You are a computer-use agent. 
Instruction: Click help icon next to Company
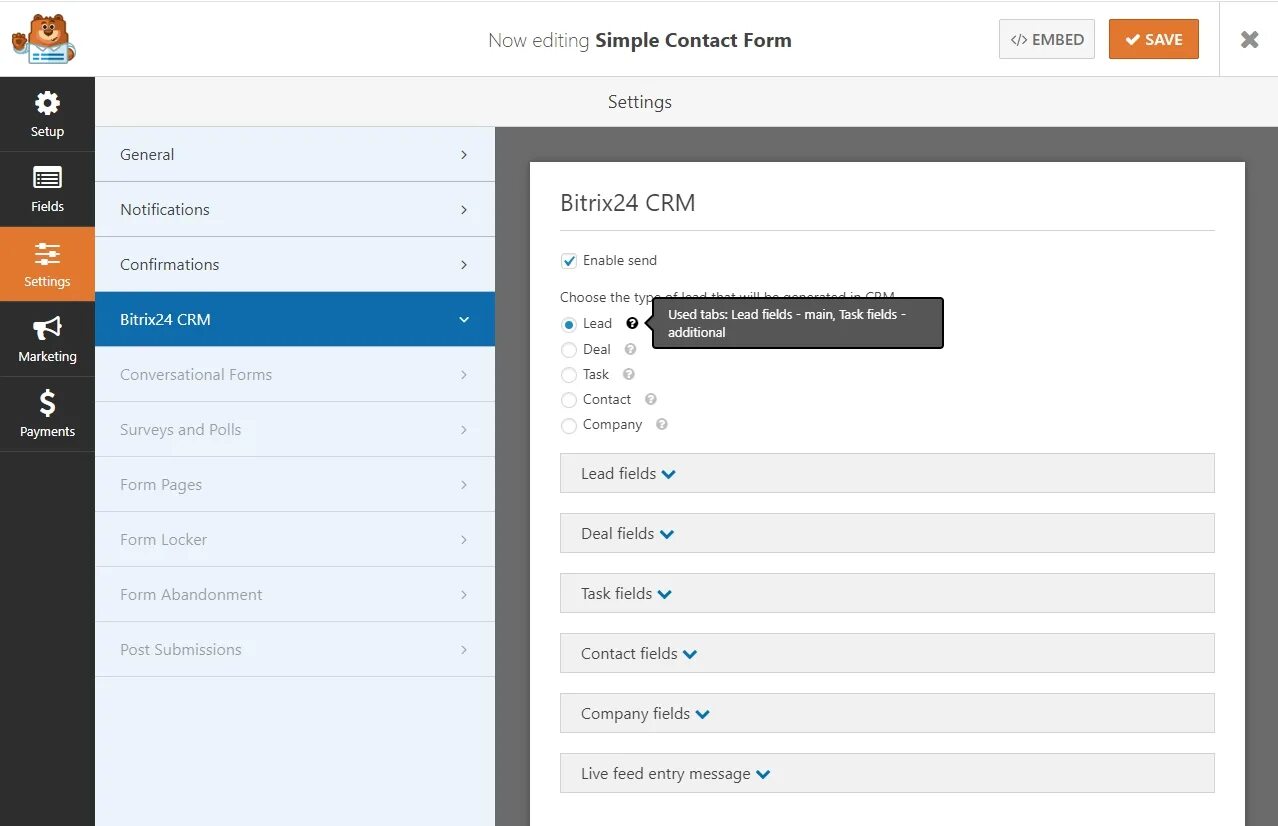tap(662, 424)
